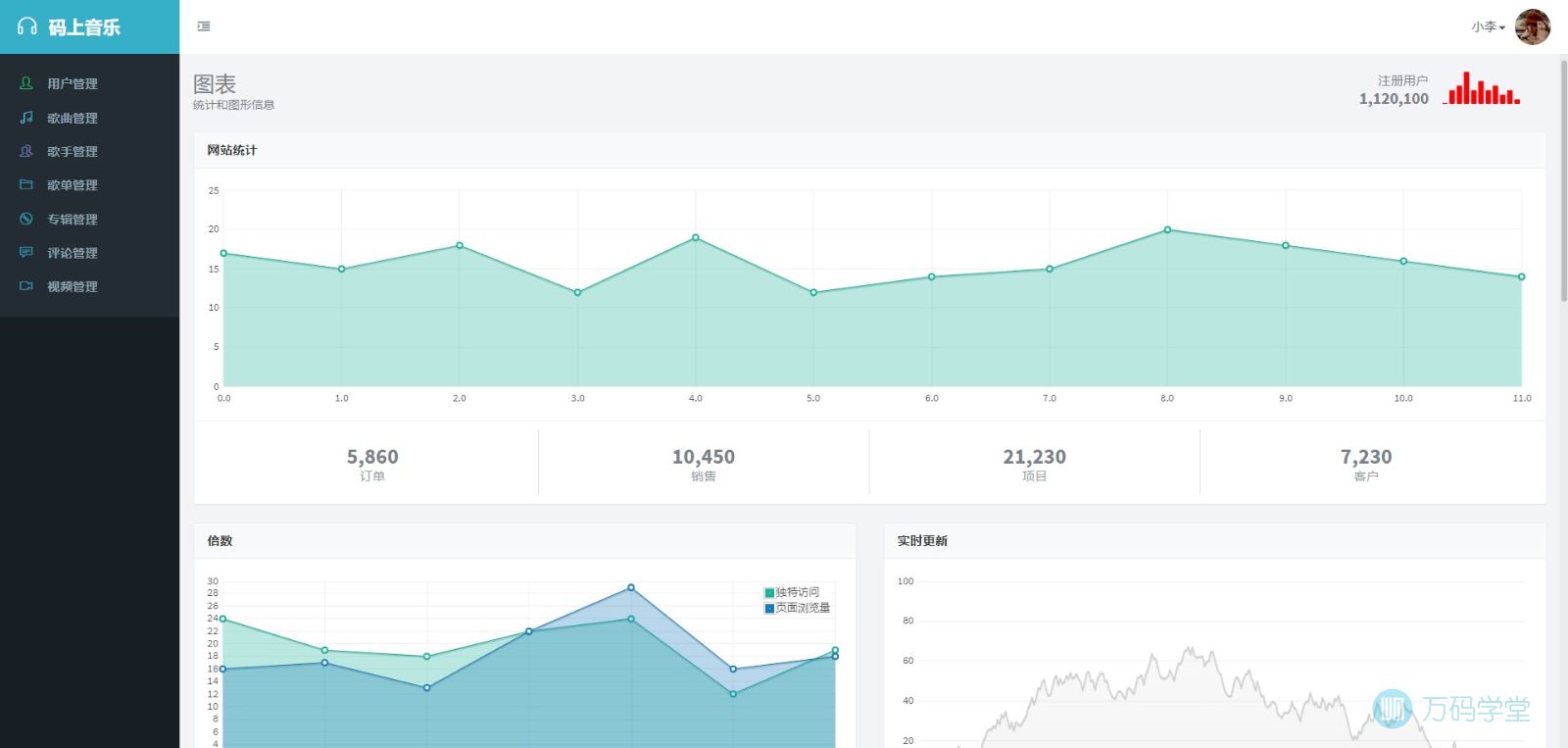Click the 页面浏览量 legend color swatch

(769, 608)
